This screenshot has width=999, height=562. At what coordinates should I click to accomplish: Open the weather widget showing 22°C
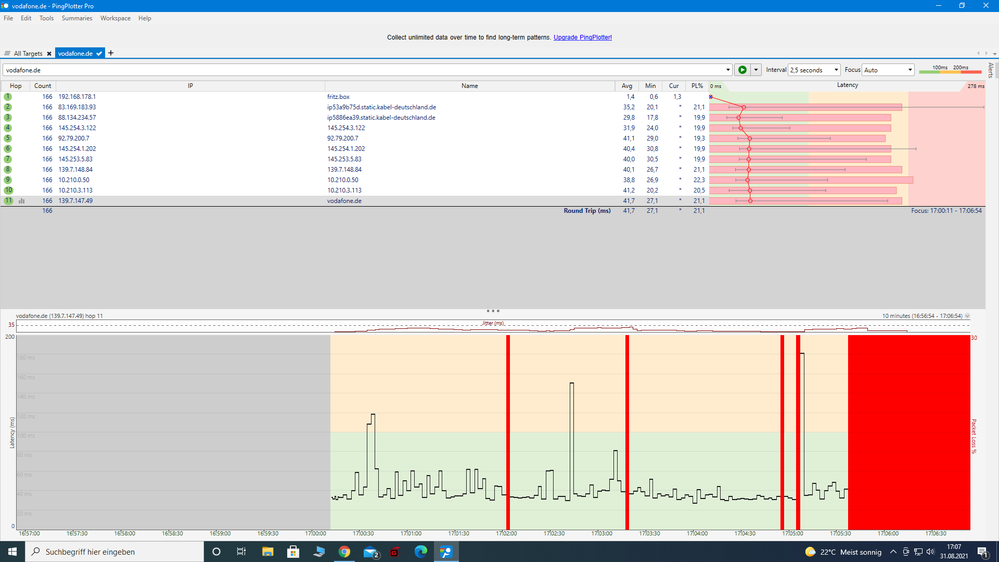point(844,552)
